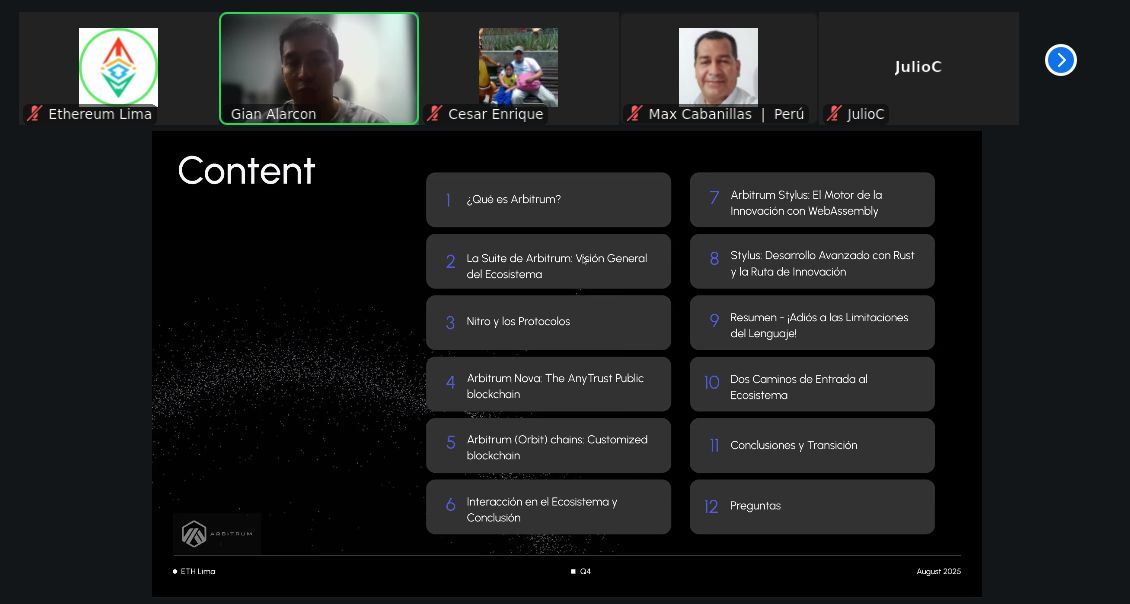Click muted mic icon beside JulioC name tag

click(x=834, y=114)
